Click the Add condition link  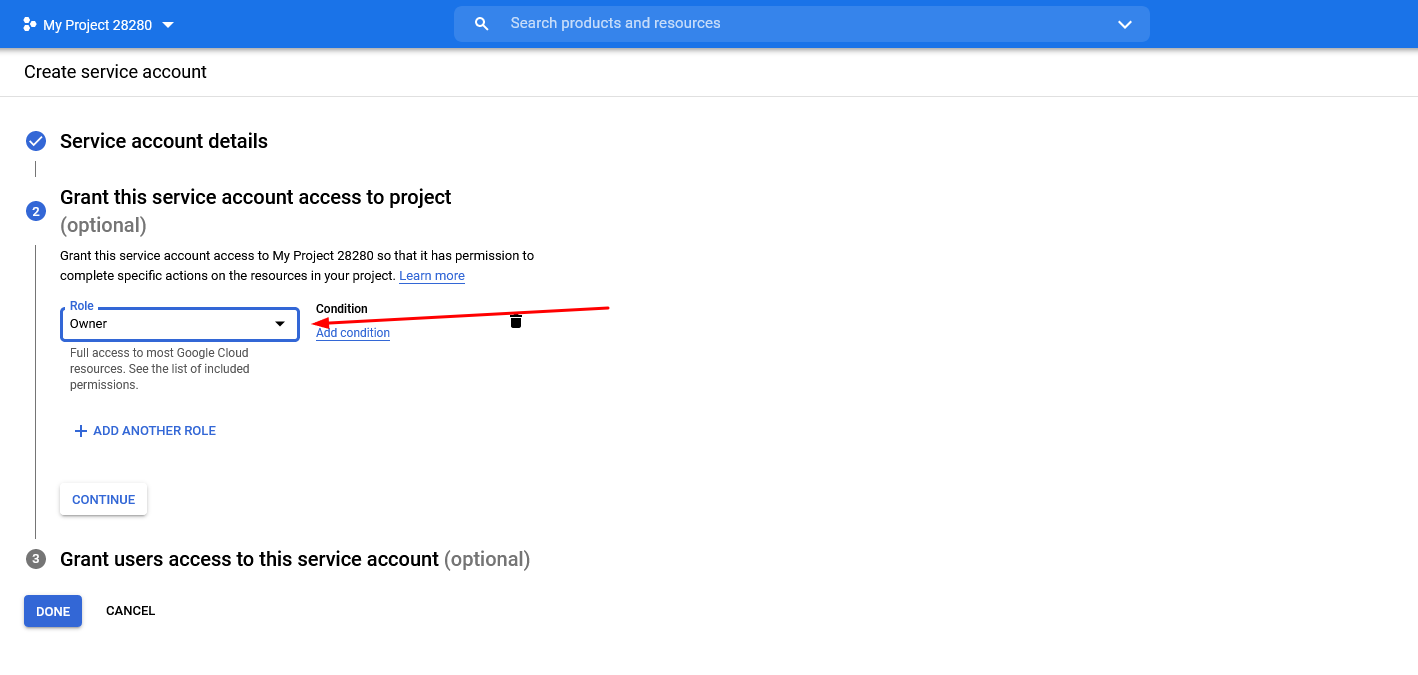[x=352, y=333]
